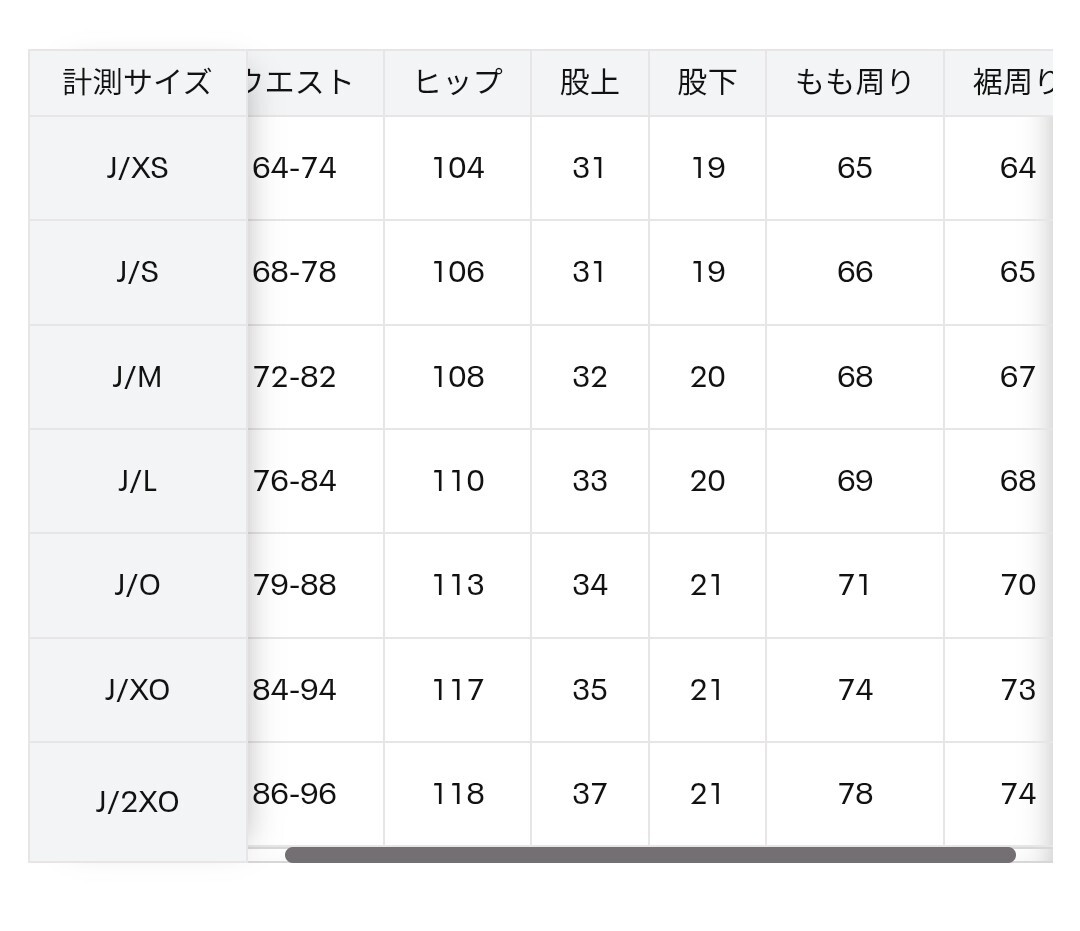The image size is (1080, 931).
Task: Click the J/M size label
Action: [x=138, y=377]
